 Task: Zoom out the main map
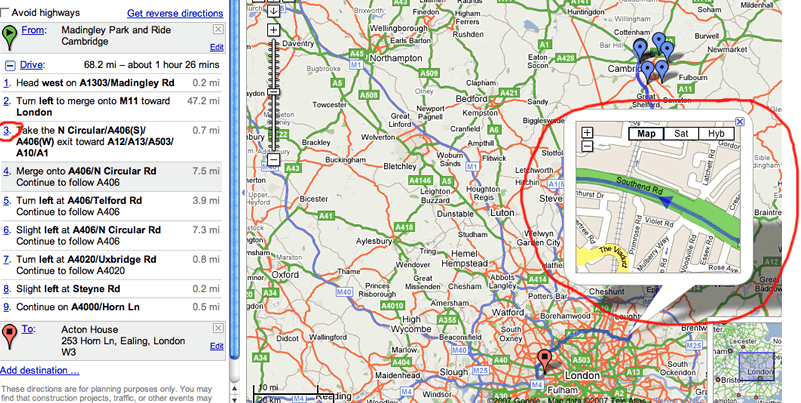pos(273,159)
